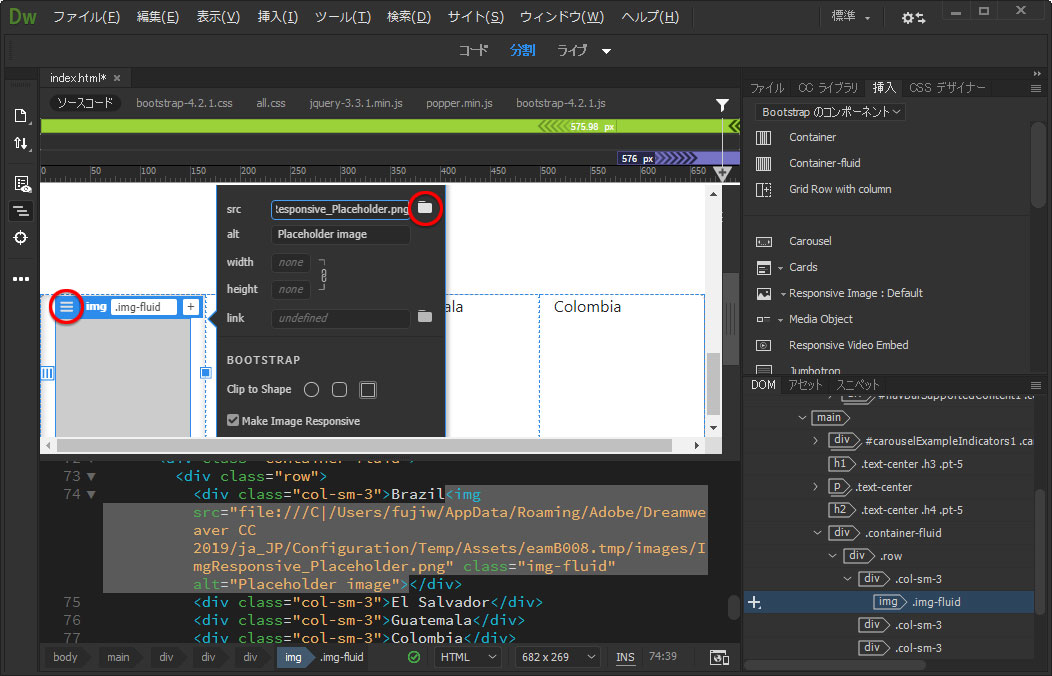Open the file management arrows icon in left toolbar
The height and width of the screenshot is (676, 1052).
(x=21, y=144)
